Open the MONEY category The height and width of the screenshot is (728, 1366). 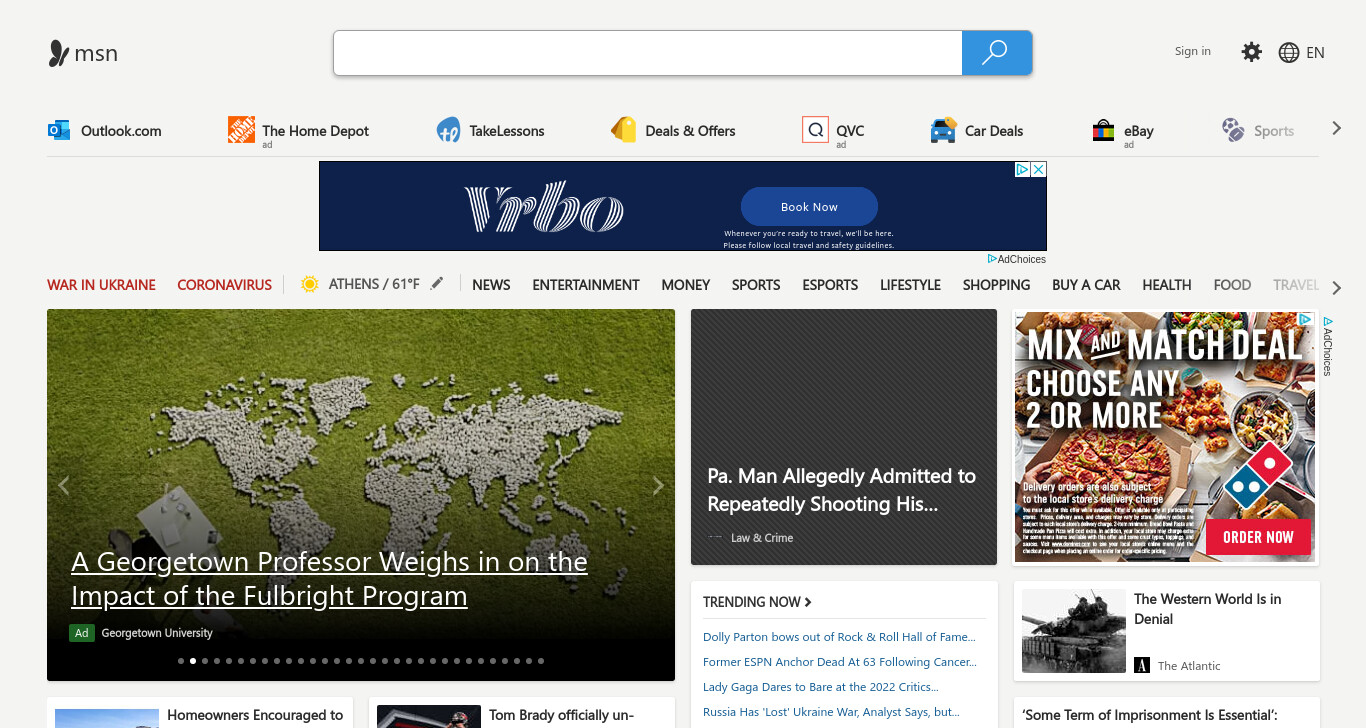pos(686,285)
